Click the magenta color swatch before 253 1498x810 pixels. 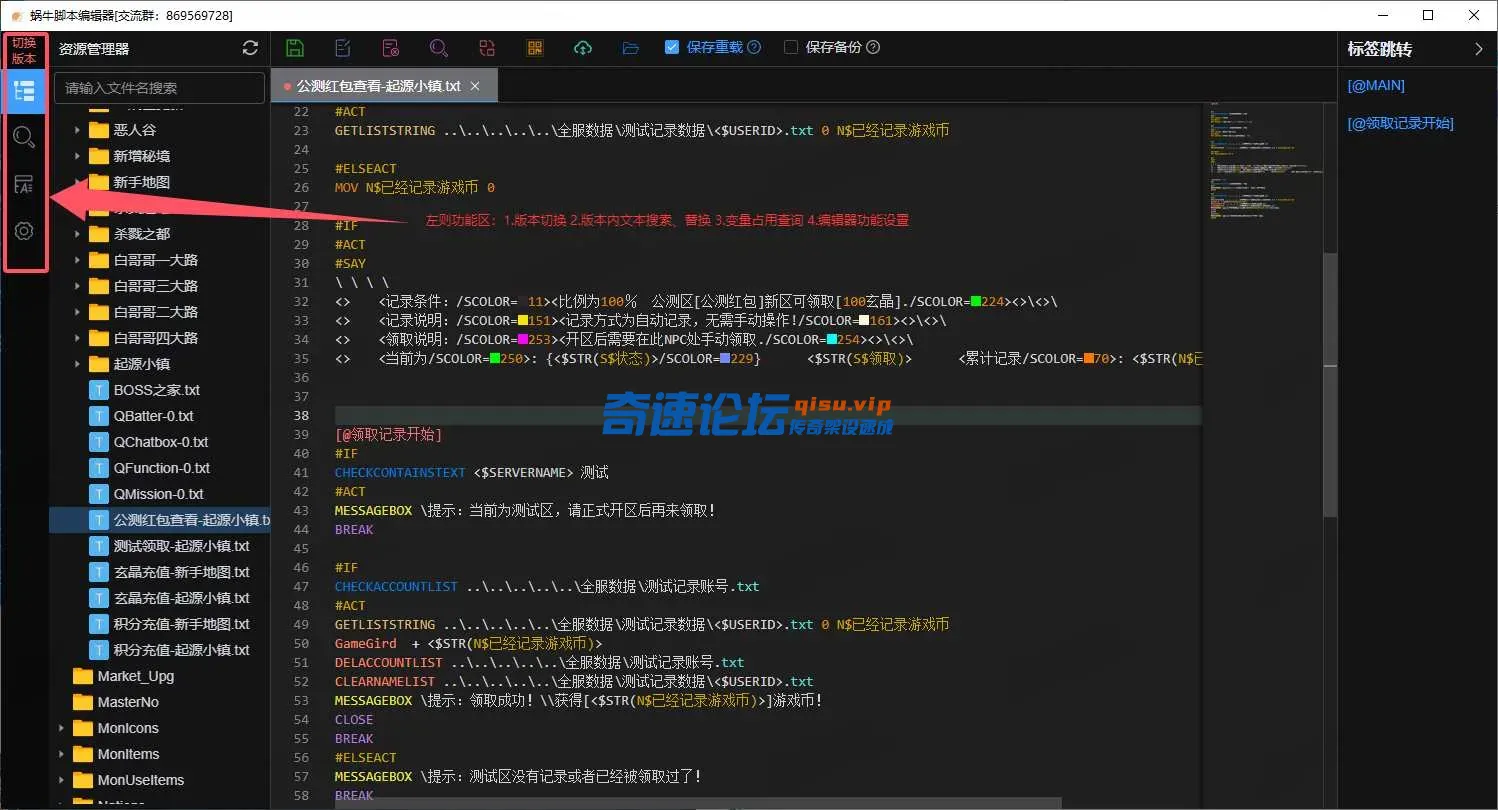click(523, 339)
